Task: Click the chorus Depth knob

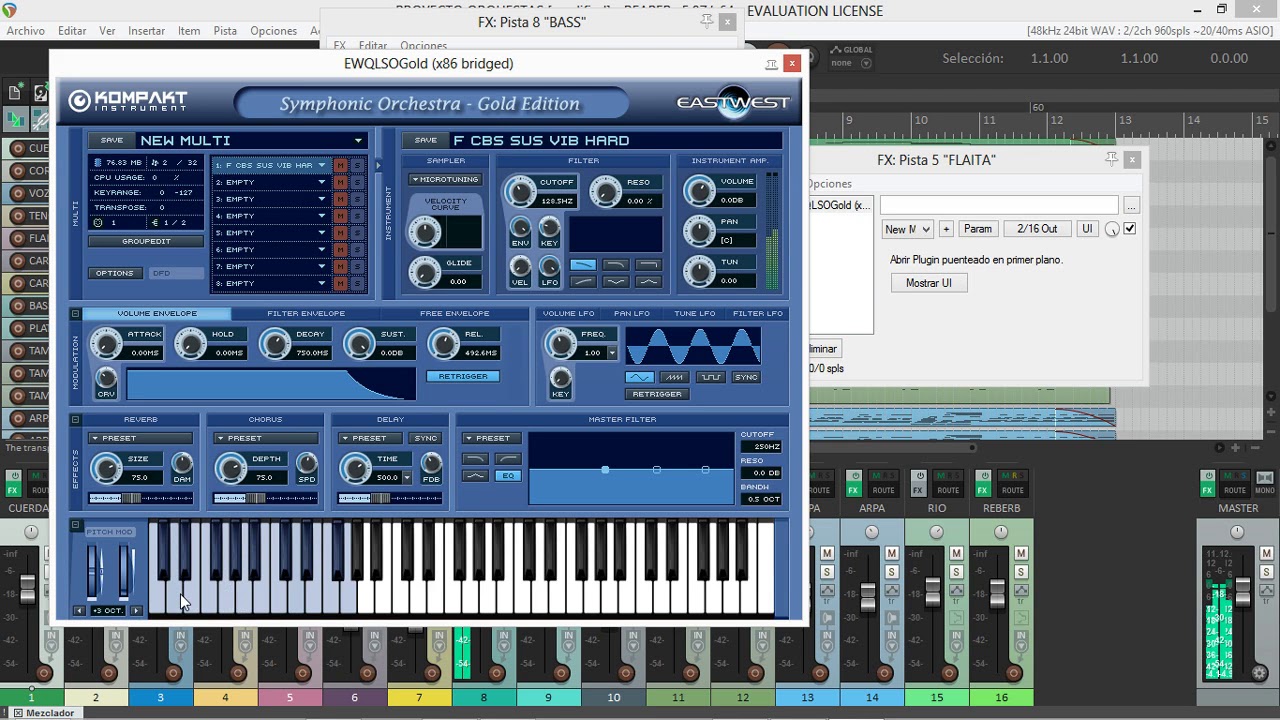Action: [231, 468]
